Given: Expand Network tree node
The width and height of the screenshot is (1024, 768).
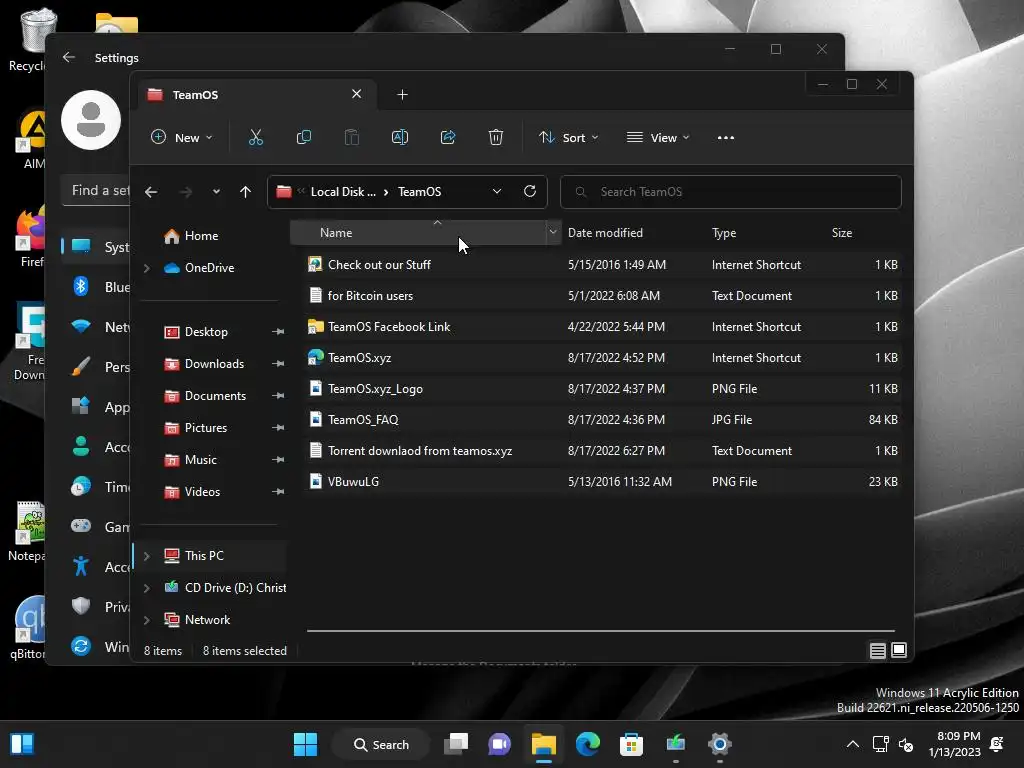Looking at the screenshot, I should [x=147, y=620].
